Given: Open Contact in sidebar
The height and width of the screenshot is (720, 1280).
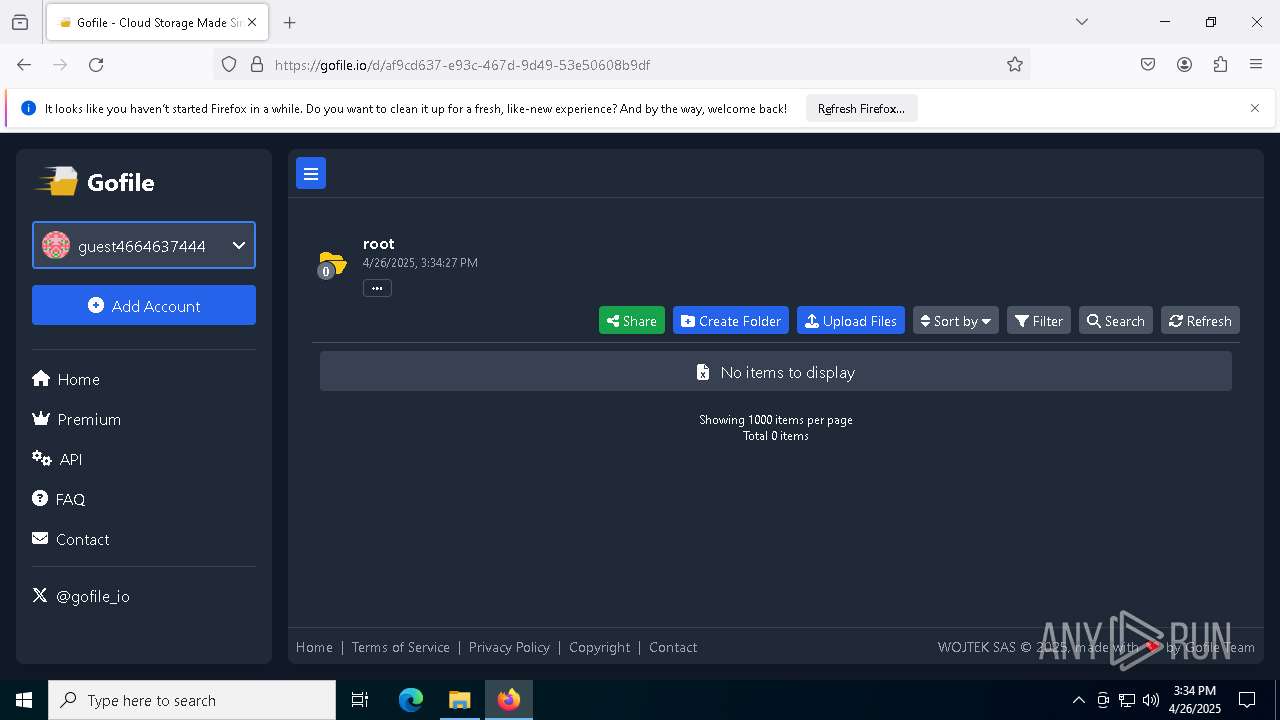Looking at the screenshot, I should click(x=71, y=539).
